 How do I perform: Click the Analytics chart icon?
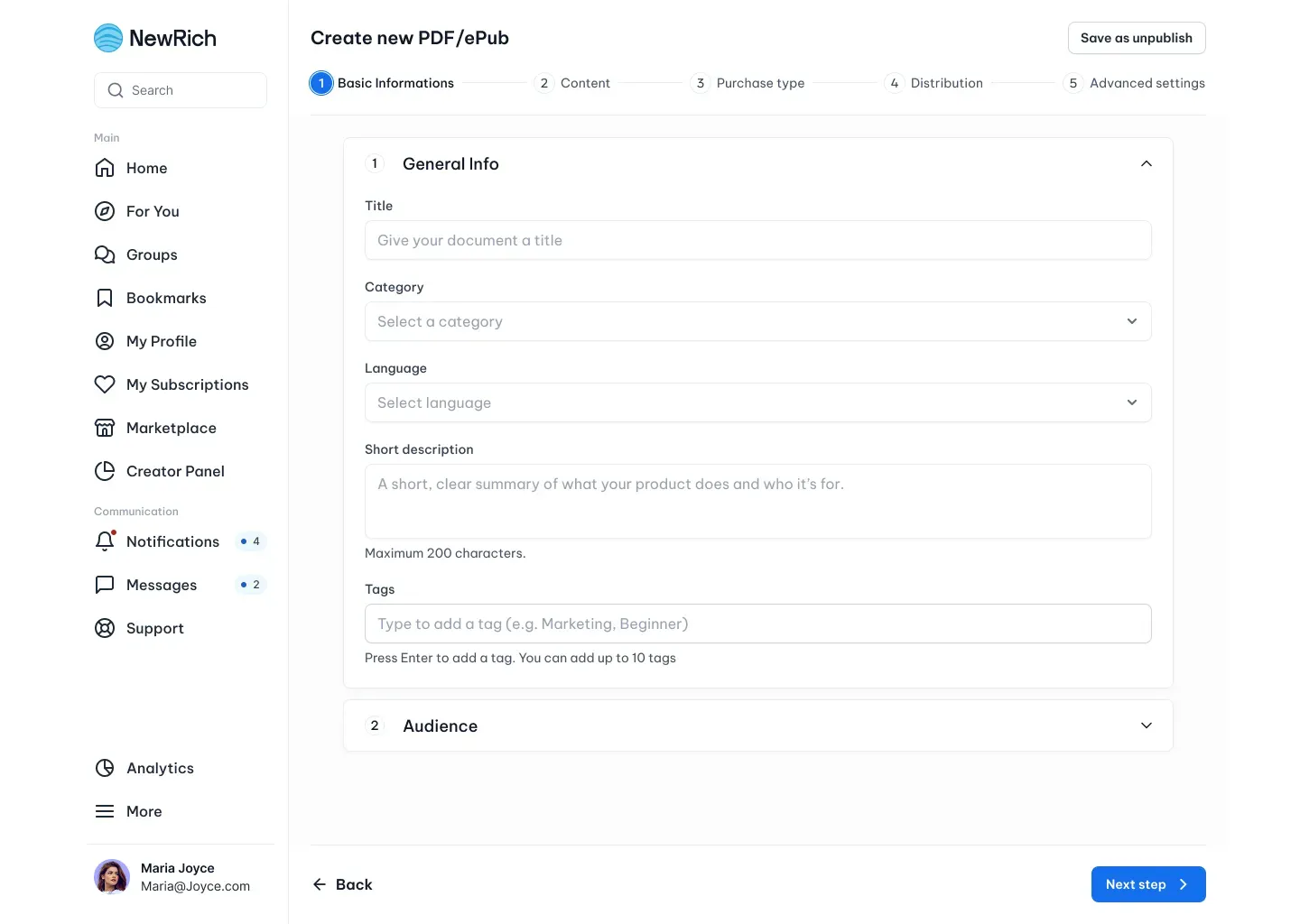[x=105, y=768]
